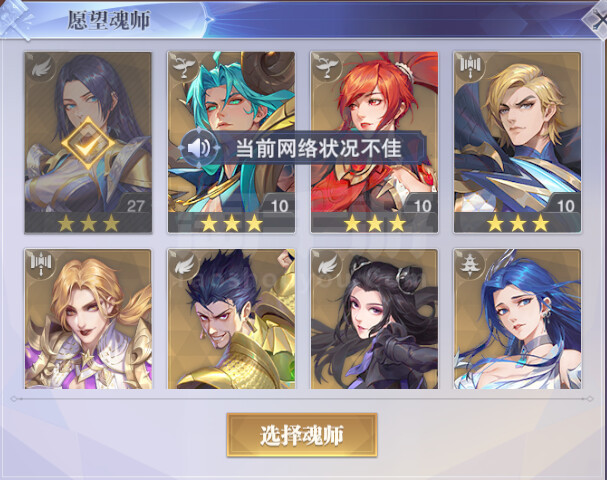The width and height of the screenshot is (607, 480).
Task: Select the red-haired heroine card
Action: click(374, 142)
